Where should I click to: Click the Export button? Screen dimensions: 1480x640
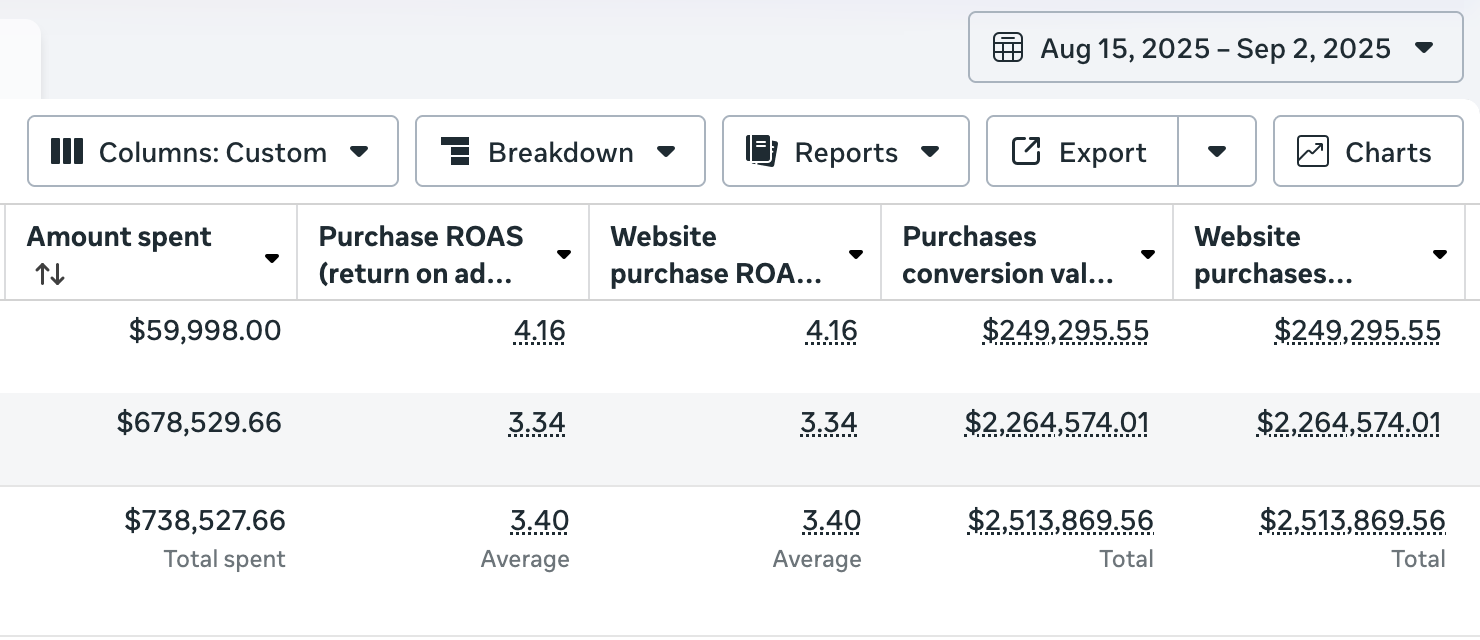tap(1081, 151)
